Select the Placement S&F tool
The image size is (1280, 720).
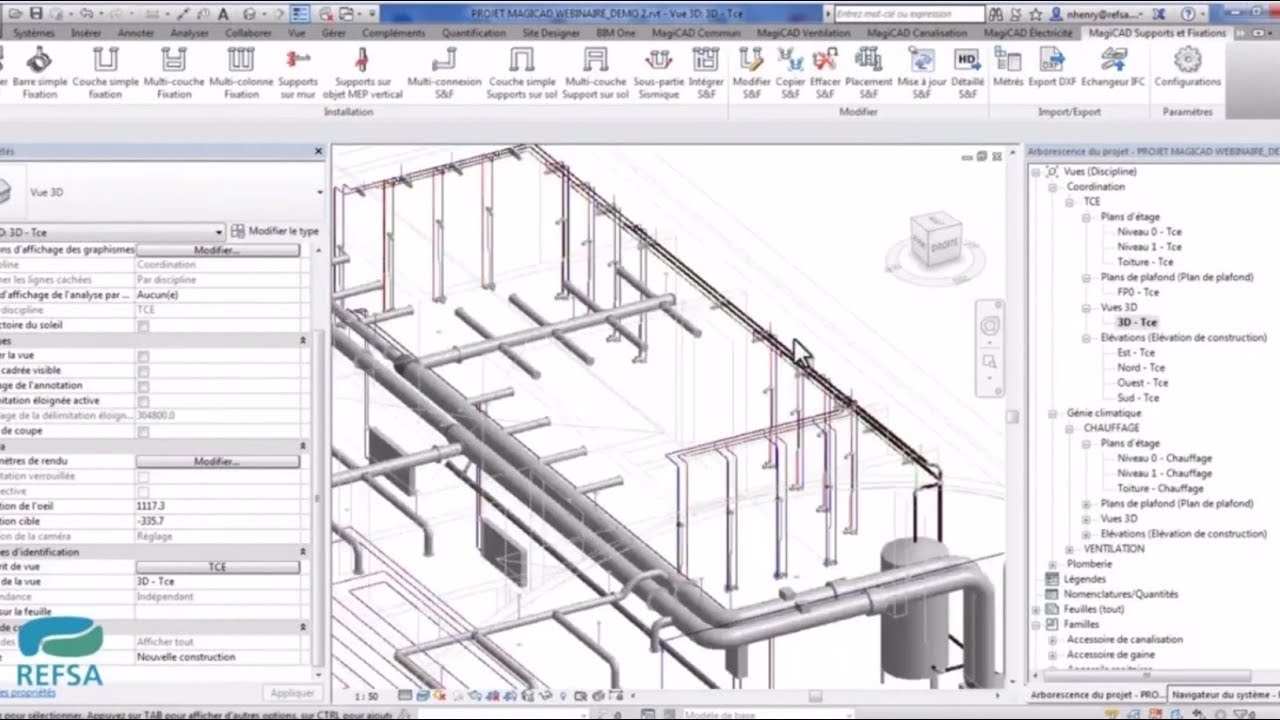coord(869,72)
